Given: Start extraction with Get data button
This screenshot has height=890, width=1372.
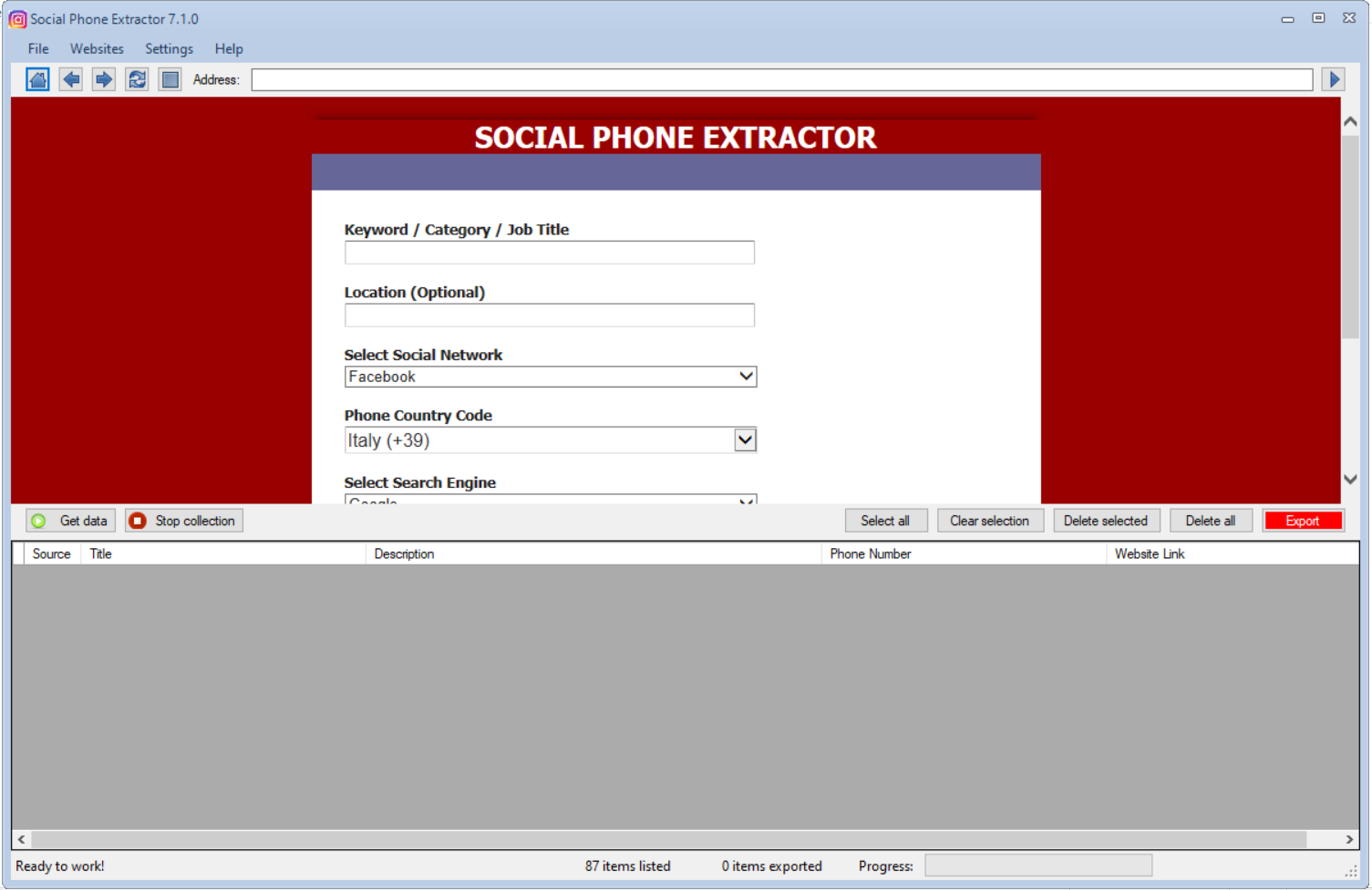Looking at the screenshot, I should click(71, 521).
